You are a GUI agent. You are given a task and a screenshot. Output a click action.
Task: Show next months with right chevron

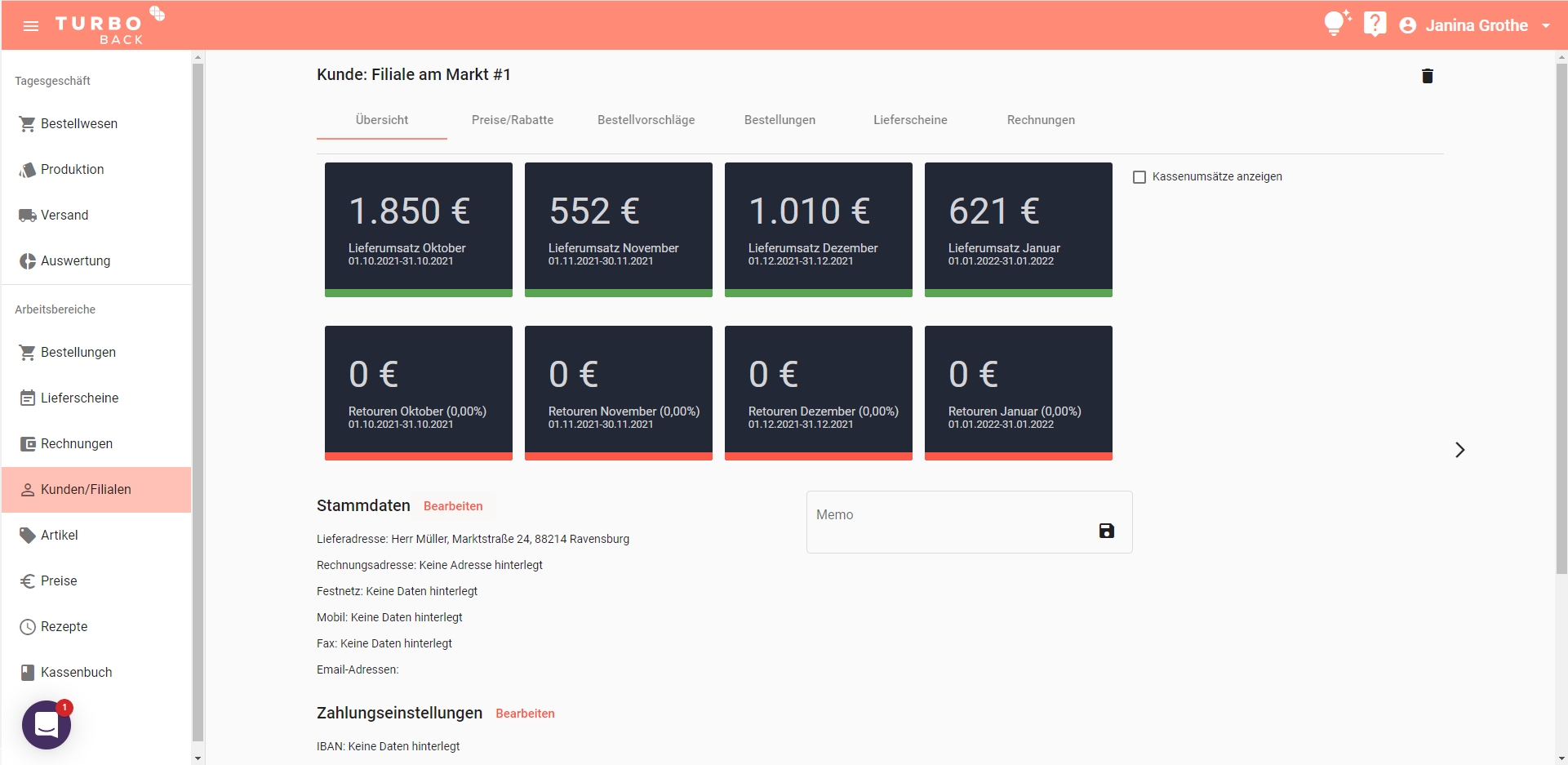(x=1460, y=450)
